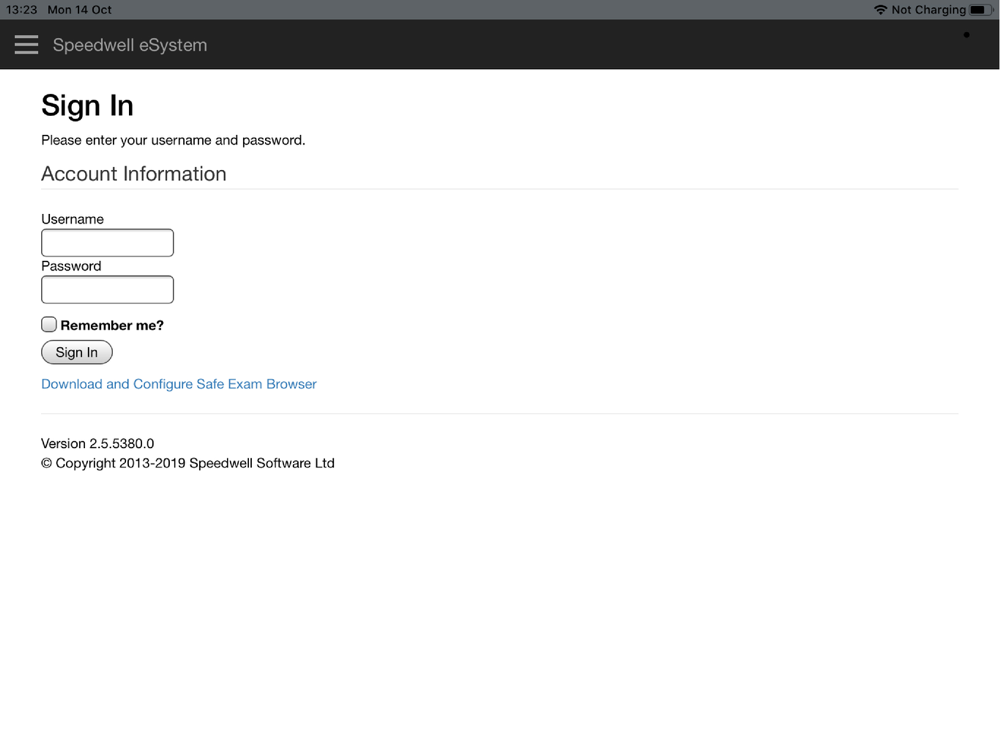This screenshot has height=750, width=1000.
Task: Click the Username label
Action: pos(73,219)
